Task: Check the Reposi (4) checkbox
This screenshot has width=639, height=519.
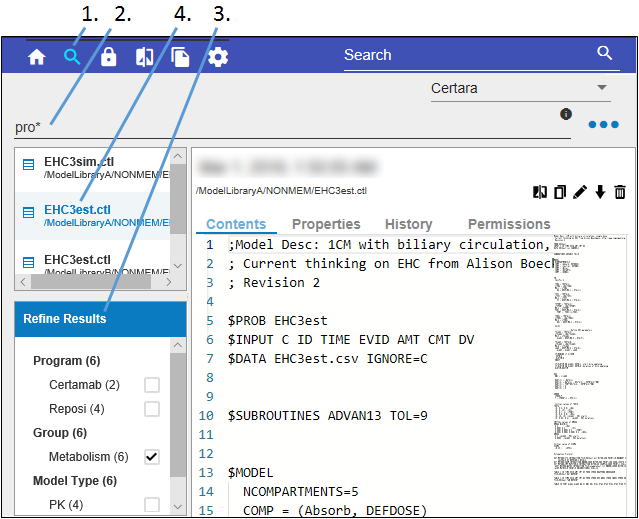Action: coord(152,409)
